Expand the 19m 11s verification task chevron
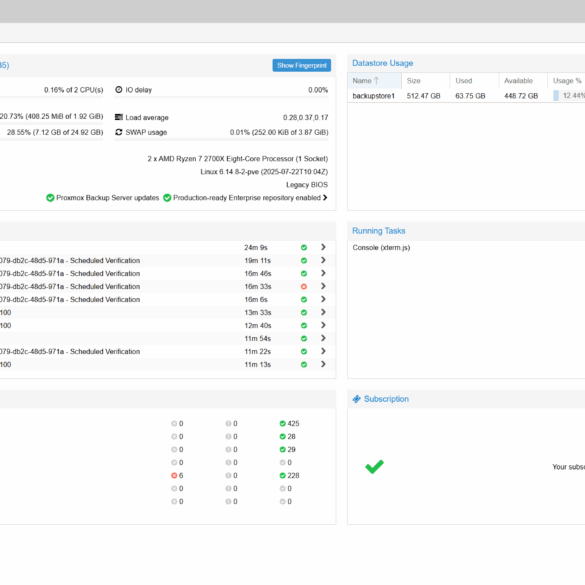The height and width of the screenshot is (585, 585). click(x=323, y=260)
